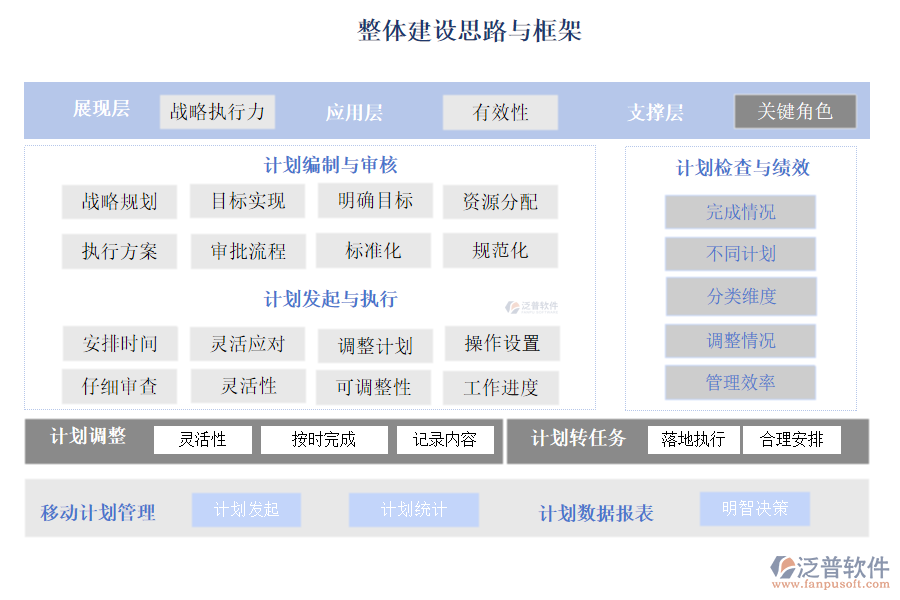Click the 工作进度 progress item
900x600 pixels.
pyautogui.click(x=500, y=387)
